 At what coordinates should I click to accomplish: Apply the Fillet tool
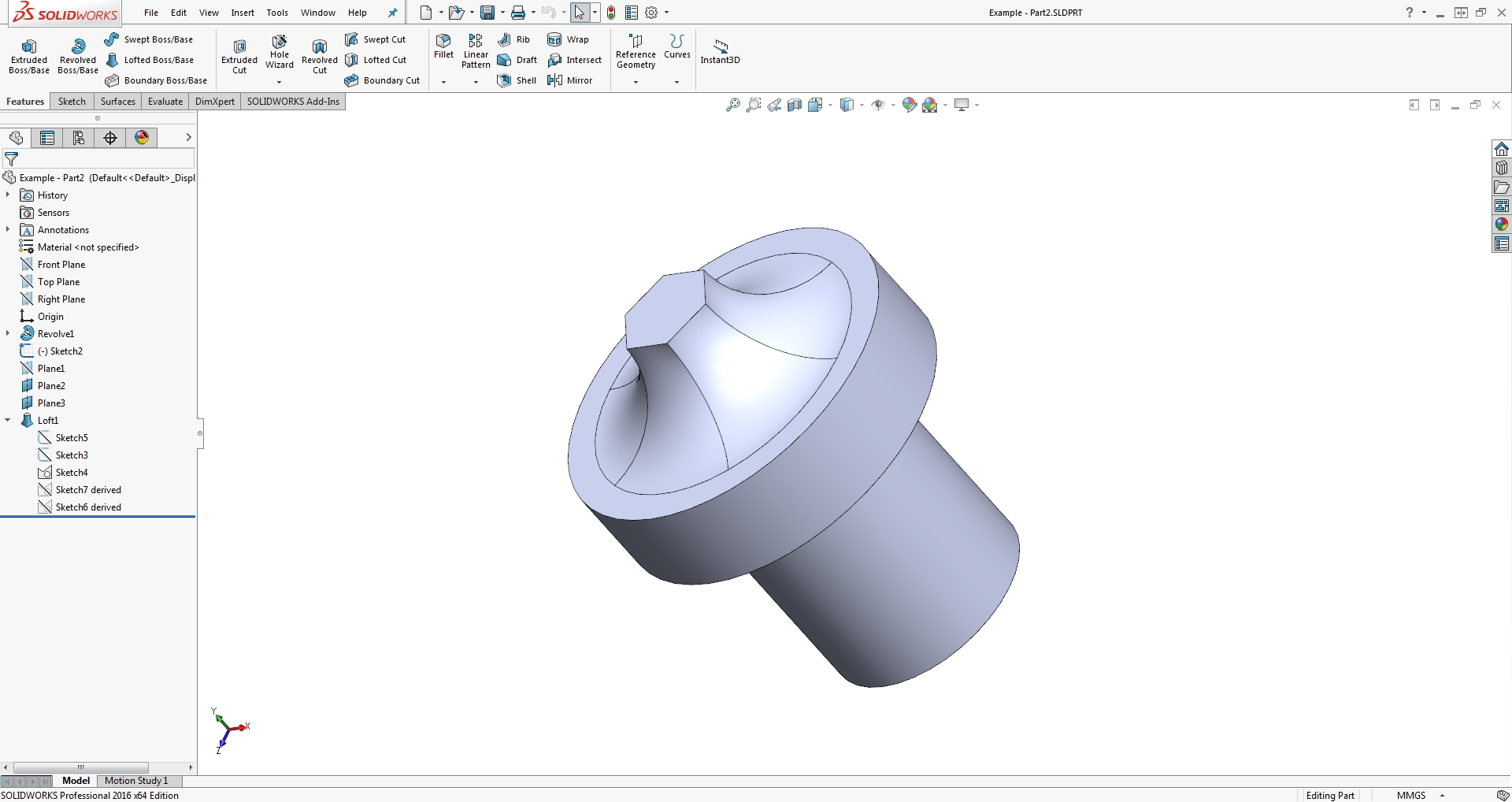444,46
